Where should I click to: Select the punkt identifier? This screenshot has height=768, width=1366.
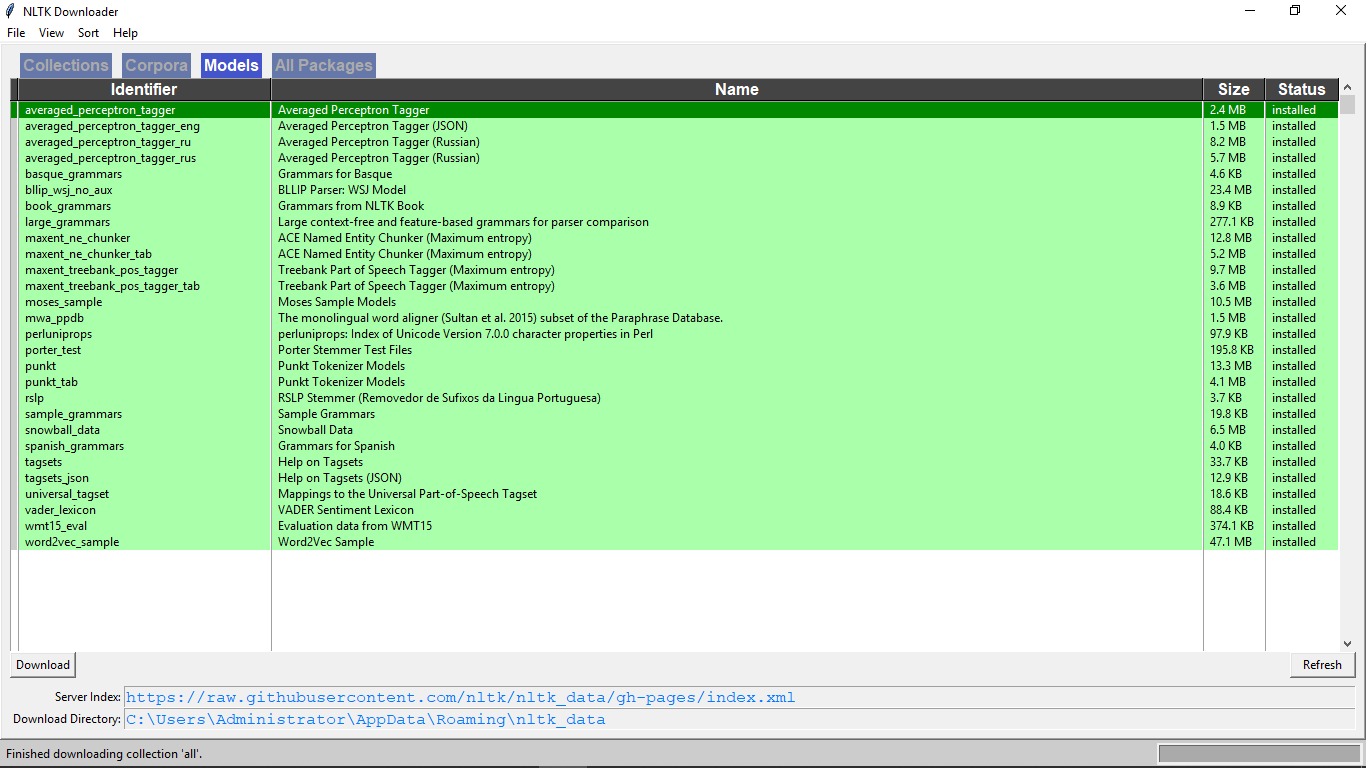pyautogui.click(x=41, y=366)
